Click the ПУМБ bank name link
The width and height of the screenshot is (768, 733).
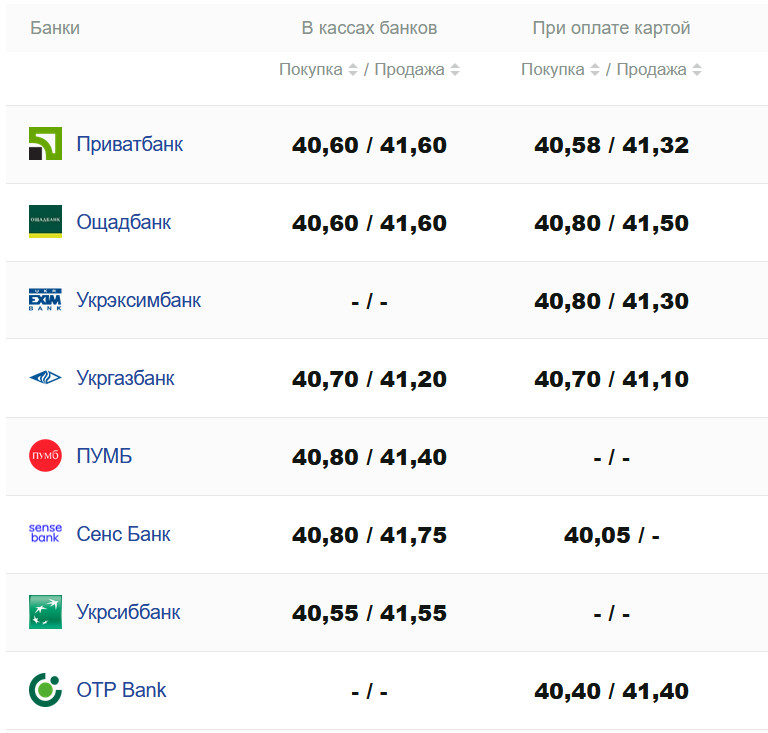pyautogui.click(x=104, y=456)
